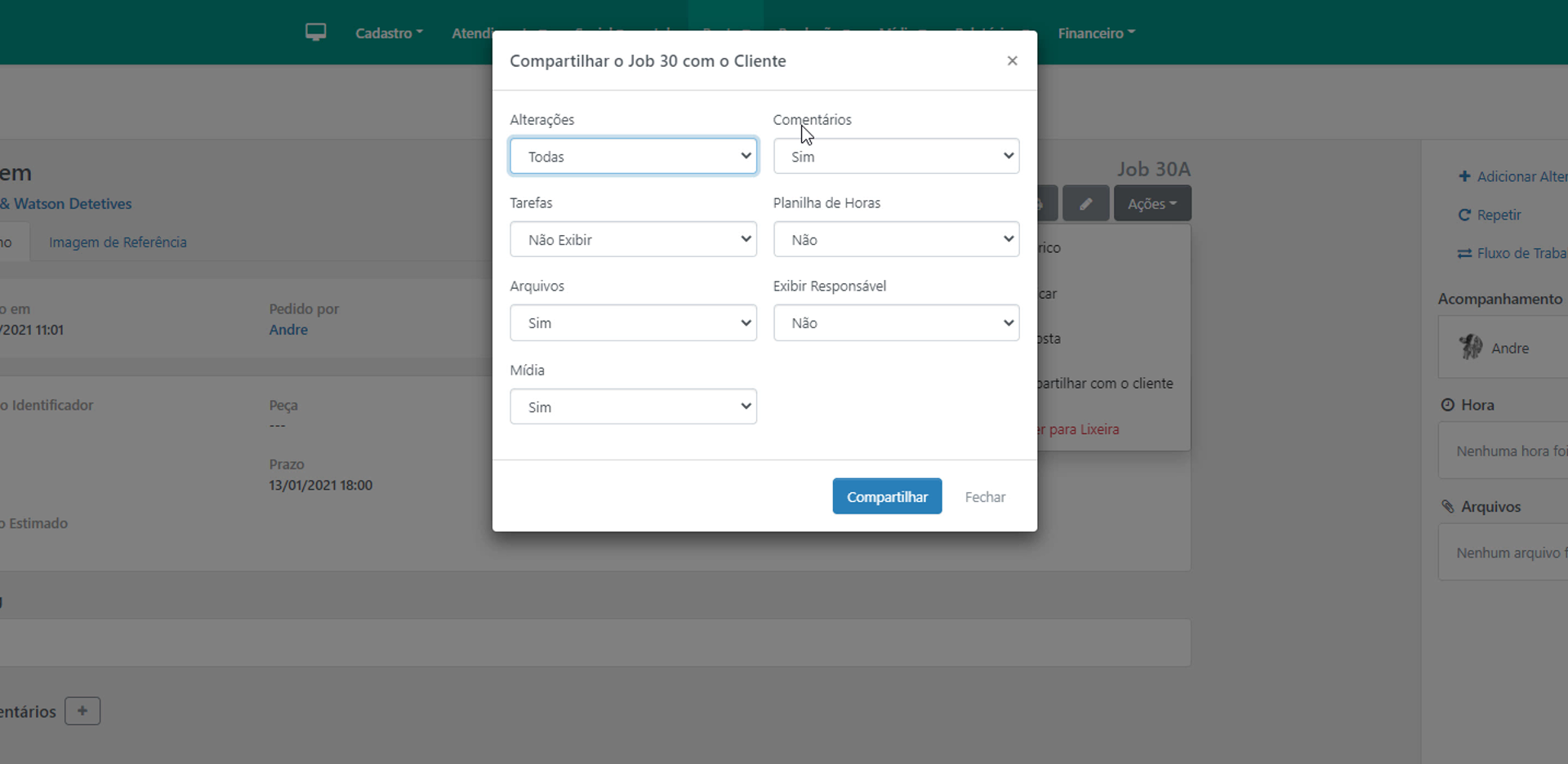The height and width of the screenshot is (764, 1568).
Task: Open the Planilha de Horas dropdown
Action: [x=896, y=240]
